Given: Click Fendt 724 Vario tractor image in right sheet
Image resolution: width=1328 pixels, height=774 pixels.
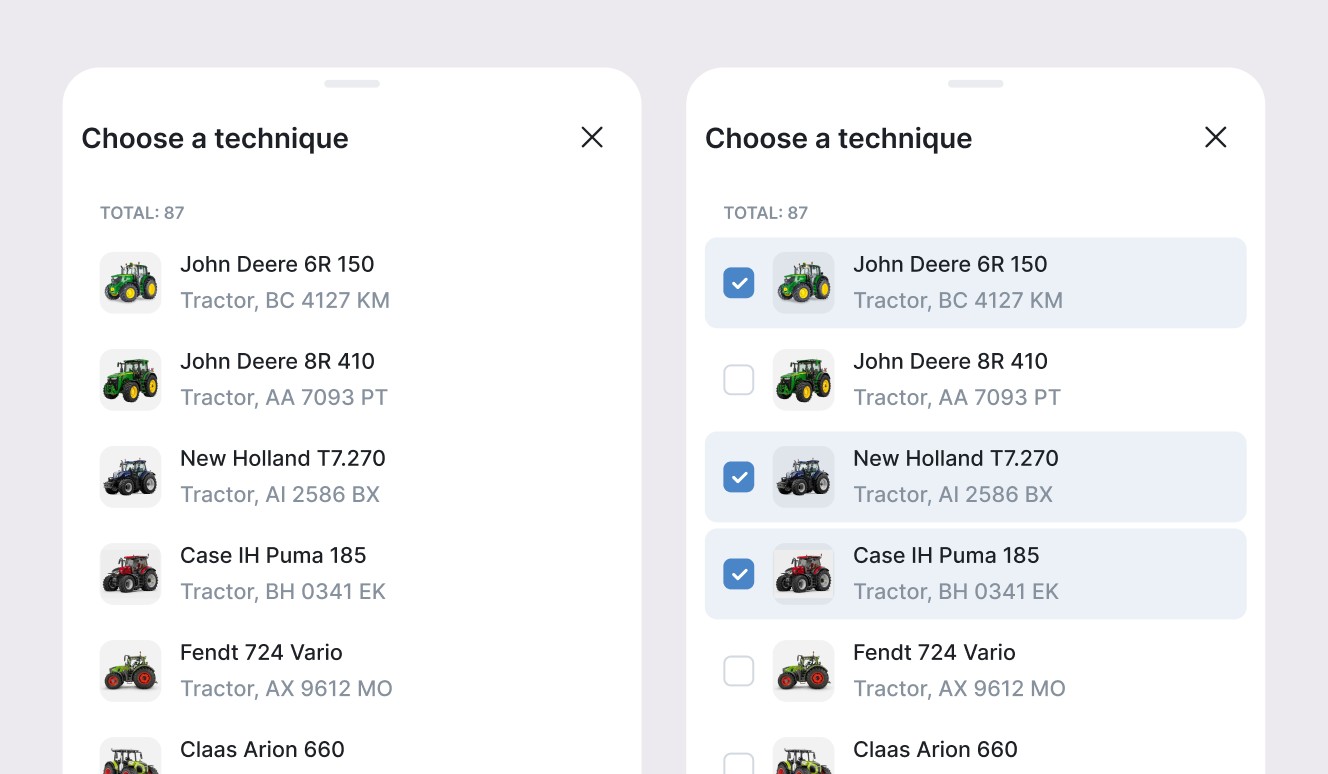Looking at the screenshot, I should pos(804,671).
